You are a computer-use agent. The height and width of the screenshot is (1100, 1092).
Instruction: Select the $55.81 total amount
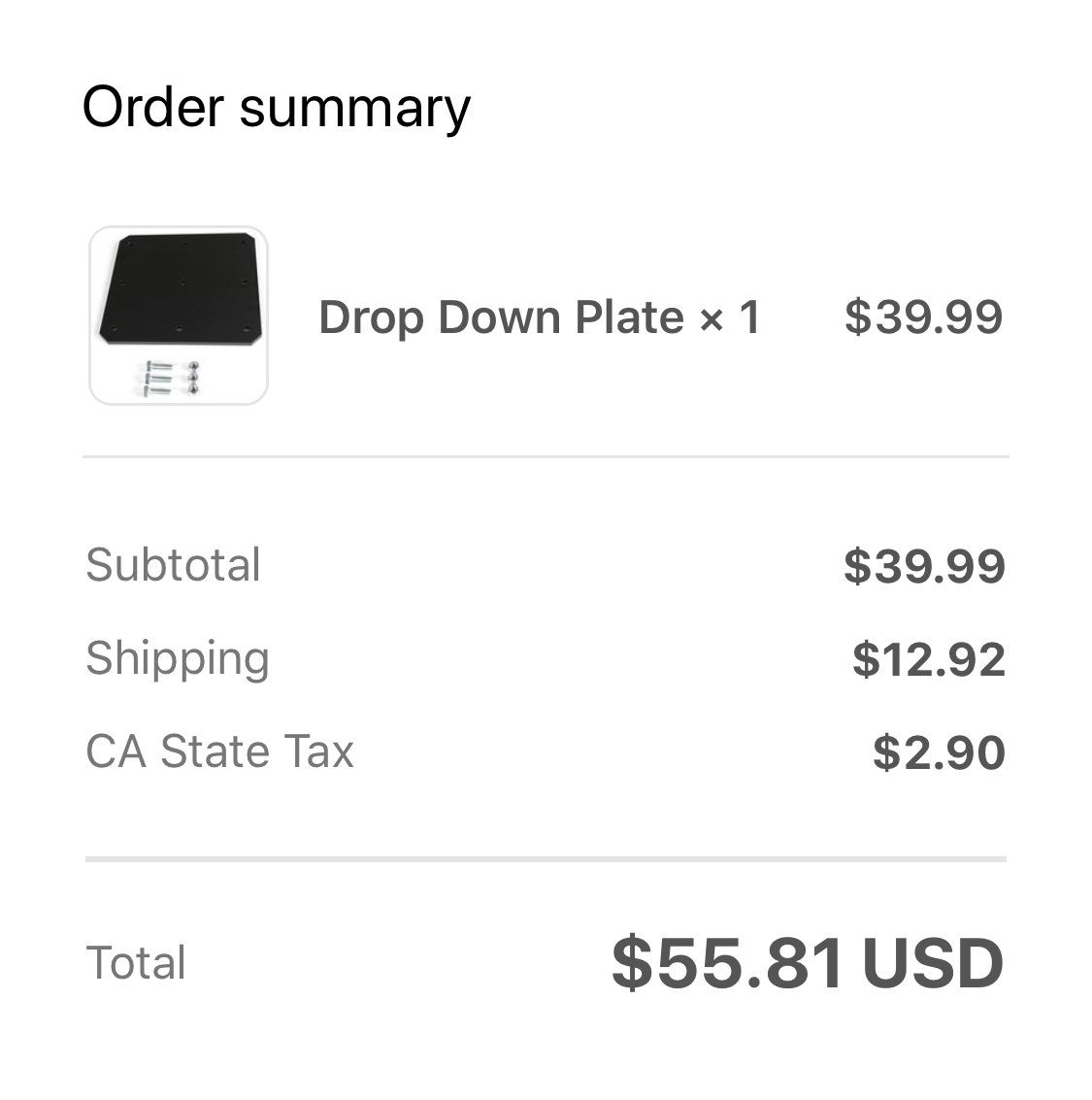728,964
